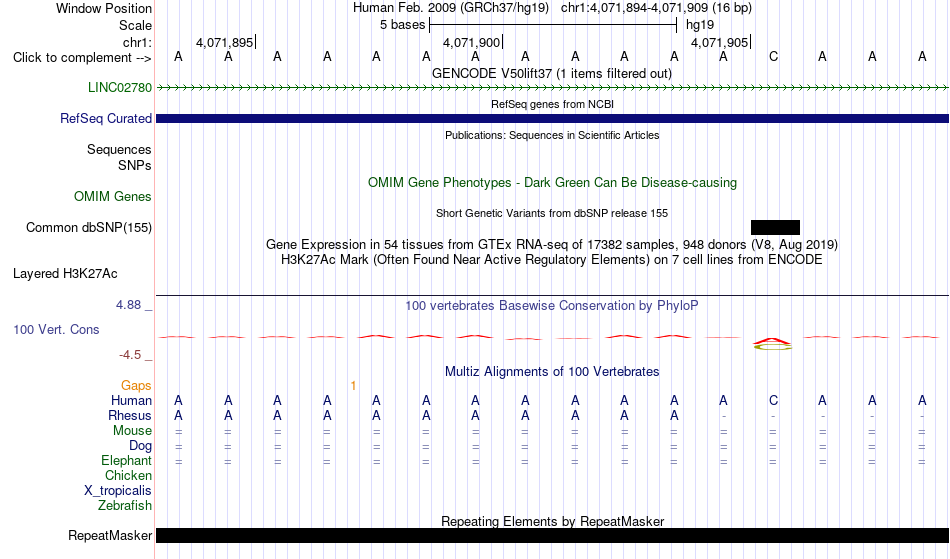This screenshot has height=559, width=950.
Task: Click 'Publications: Sequences in Scientific Articles' title
Action: [x=552, y=135]
